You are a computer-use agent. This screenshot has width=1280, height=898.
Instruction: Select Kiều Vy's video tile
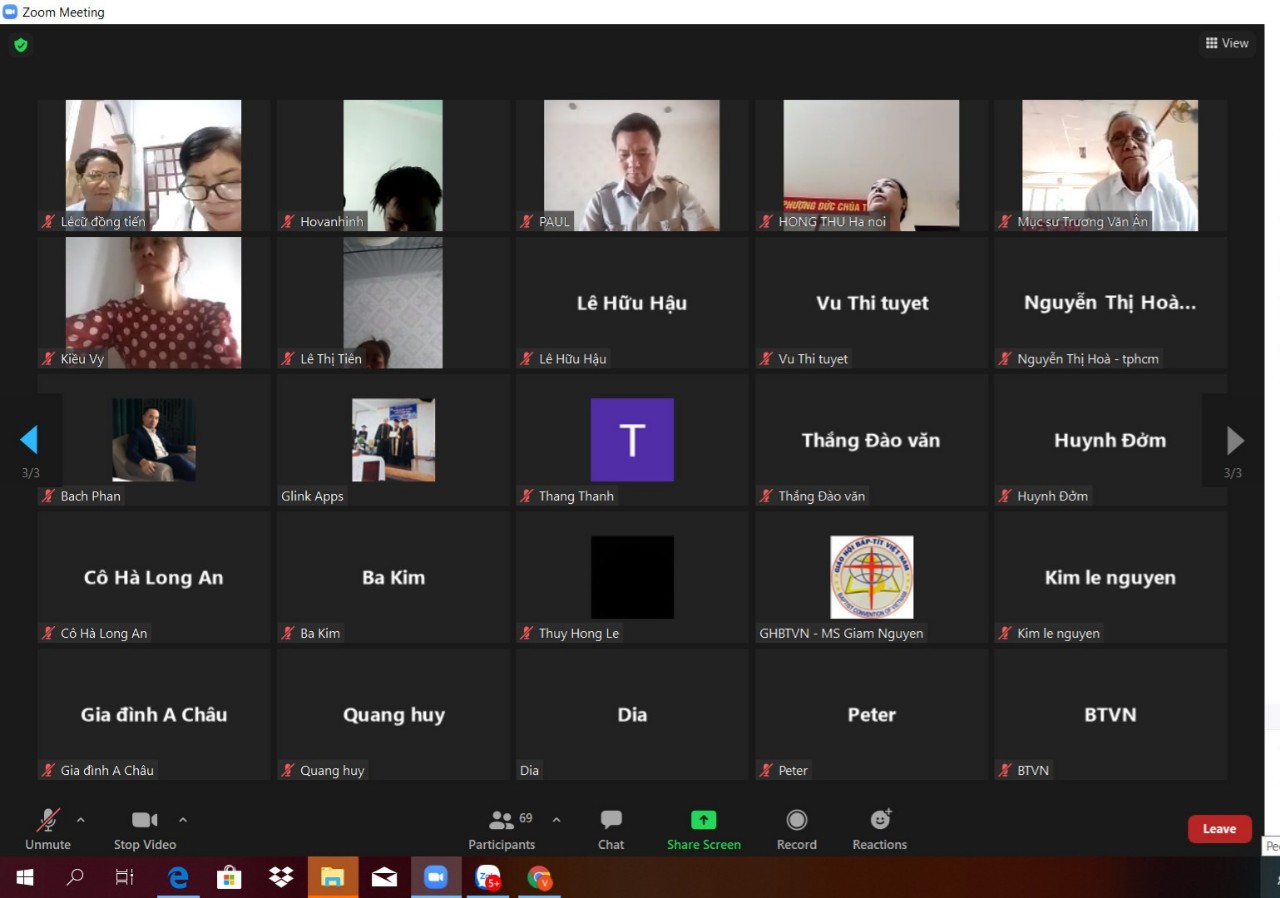(154, 302)
